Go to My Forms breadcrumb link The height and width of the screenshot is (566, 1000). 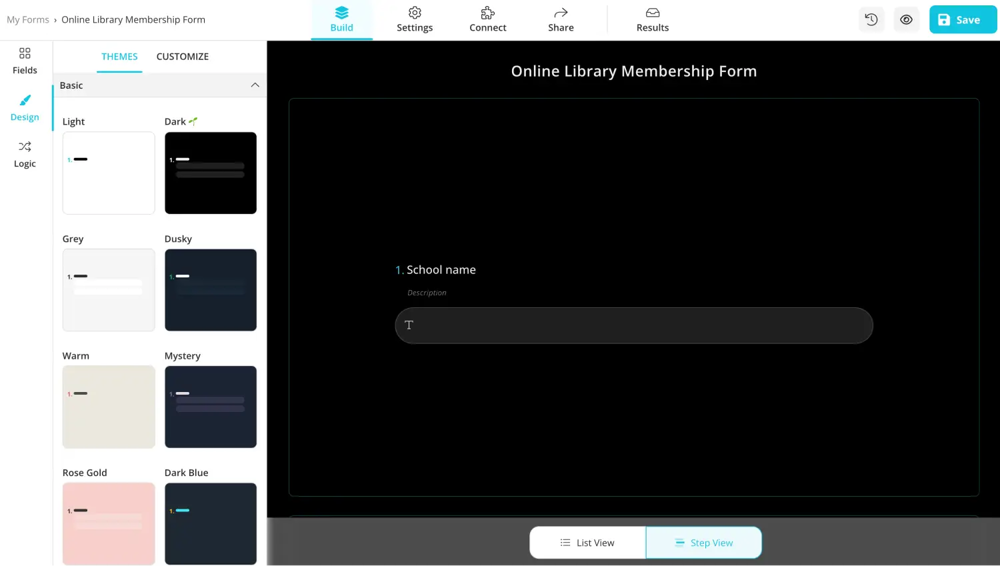click(x=28, y=20)
